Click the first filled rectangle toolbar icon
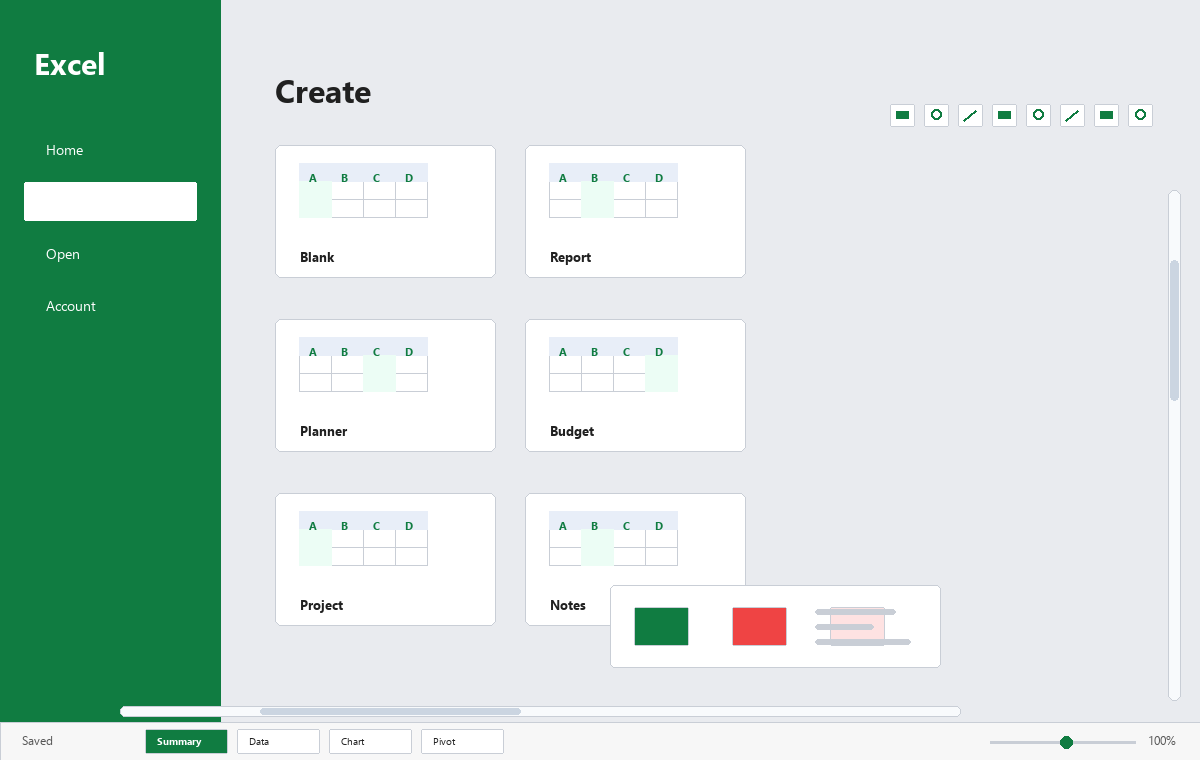This screenshot has height=760, width=1200. click(903, 115)
